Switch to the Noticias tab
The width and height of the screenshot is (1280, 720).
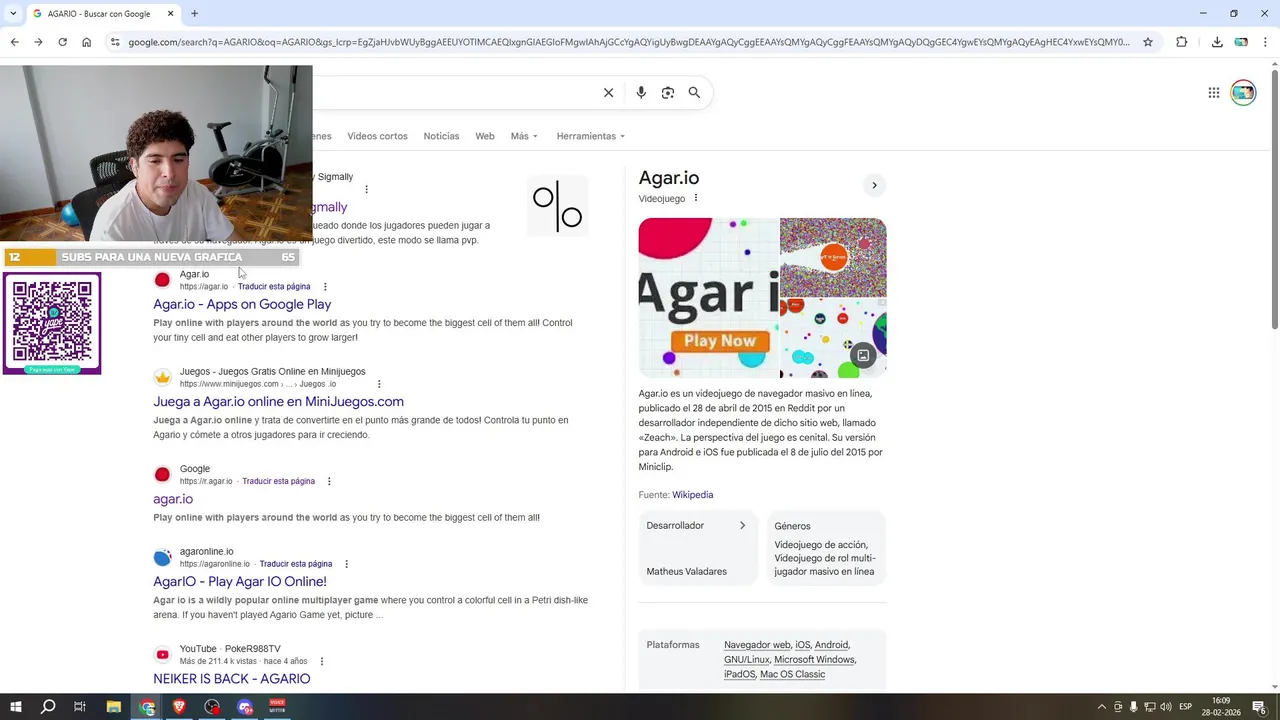[441, 136]
